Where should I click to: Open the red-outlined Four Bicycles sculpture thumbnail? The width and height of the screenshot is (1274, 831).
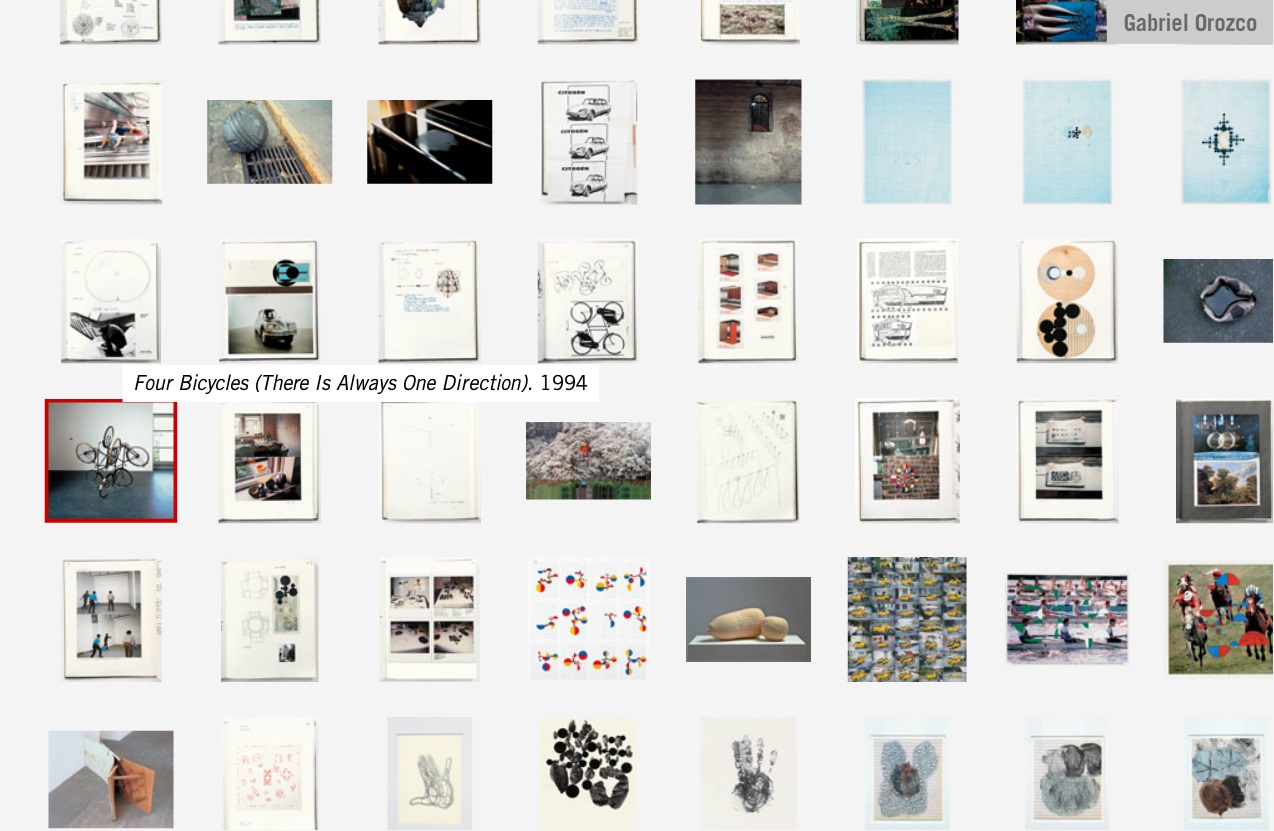111,461
